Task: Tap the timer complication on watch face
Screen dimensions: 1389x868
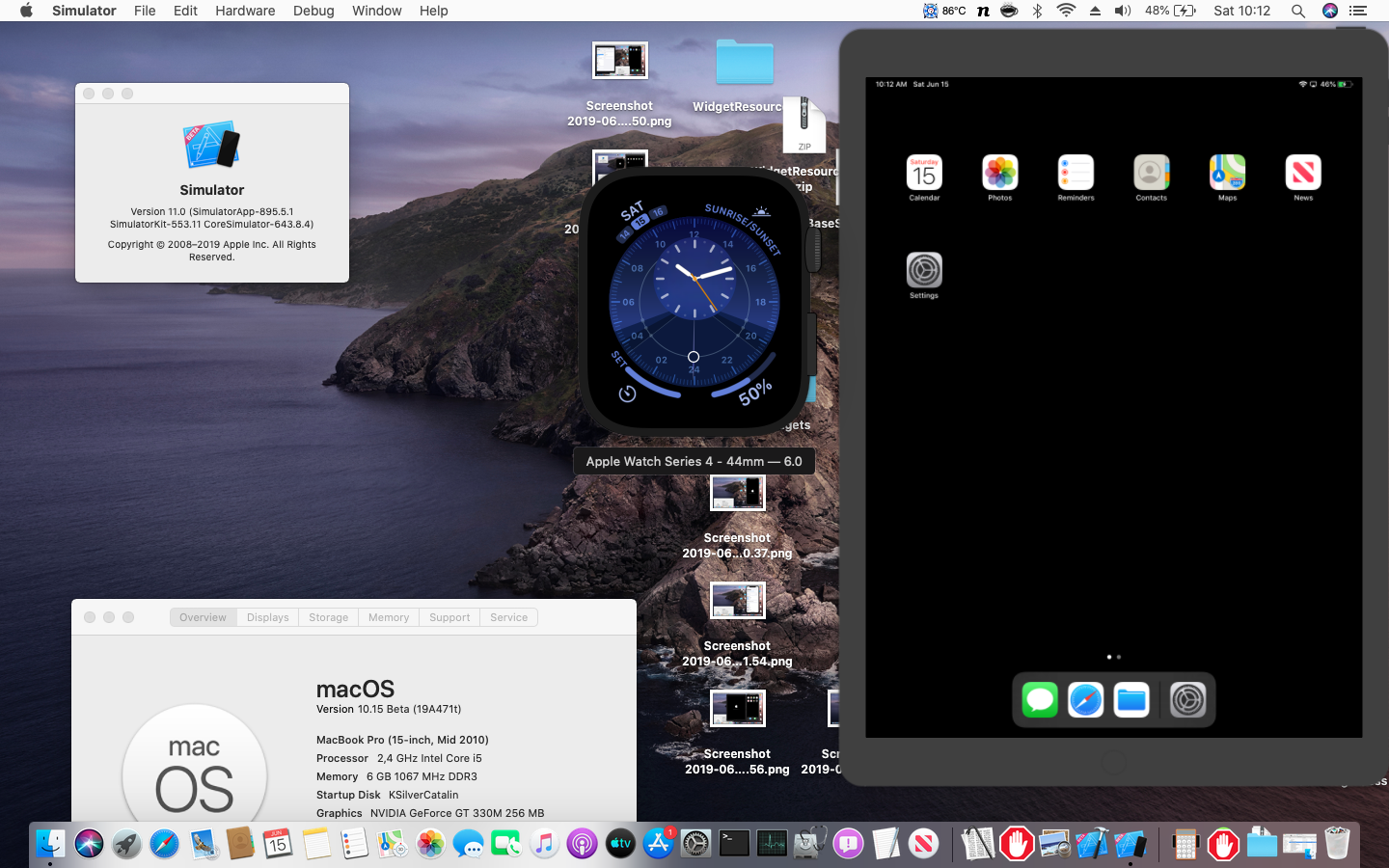Action: pos(628,393)
